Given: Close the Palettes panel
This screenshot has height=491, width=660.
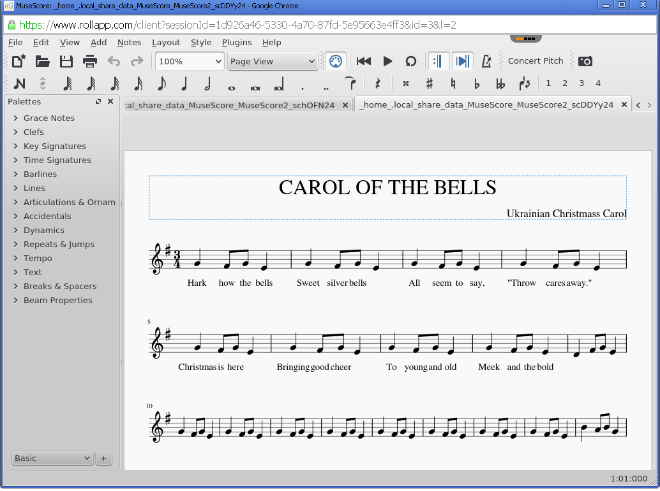Looking at the screenshot, I should pos(111,101).
